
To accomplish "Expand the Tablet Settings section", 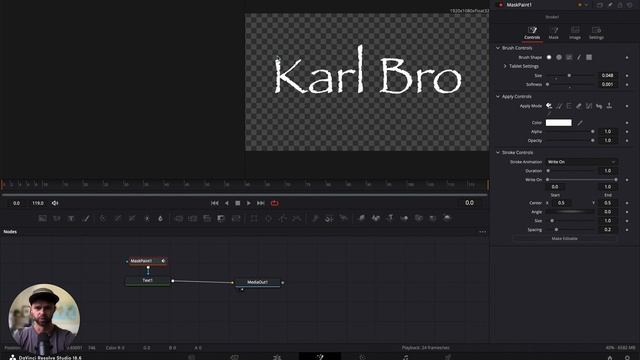I will coord(505,66).
